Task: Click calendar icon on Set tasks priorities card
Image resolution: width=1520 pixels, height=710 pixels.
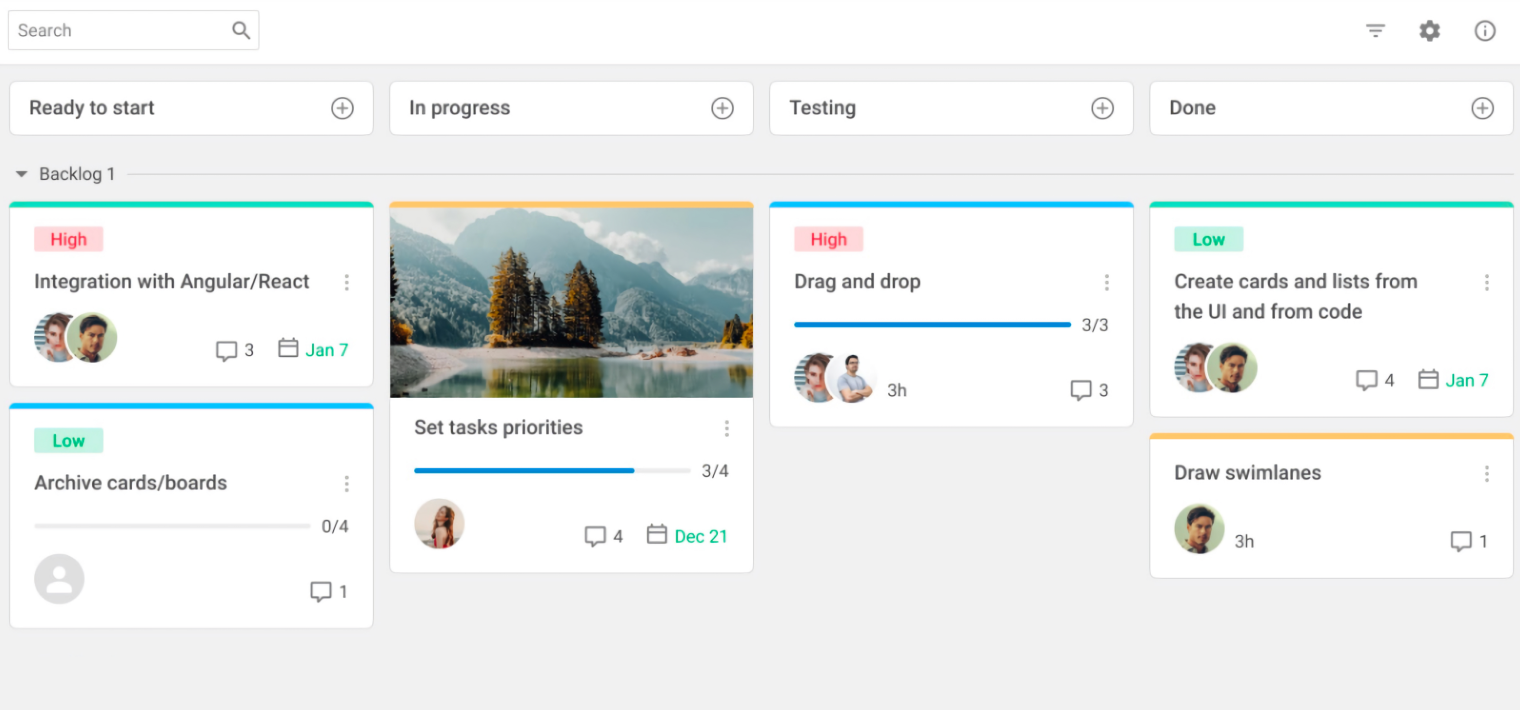Action: [x=657, y=535]
